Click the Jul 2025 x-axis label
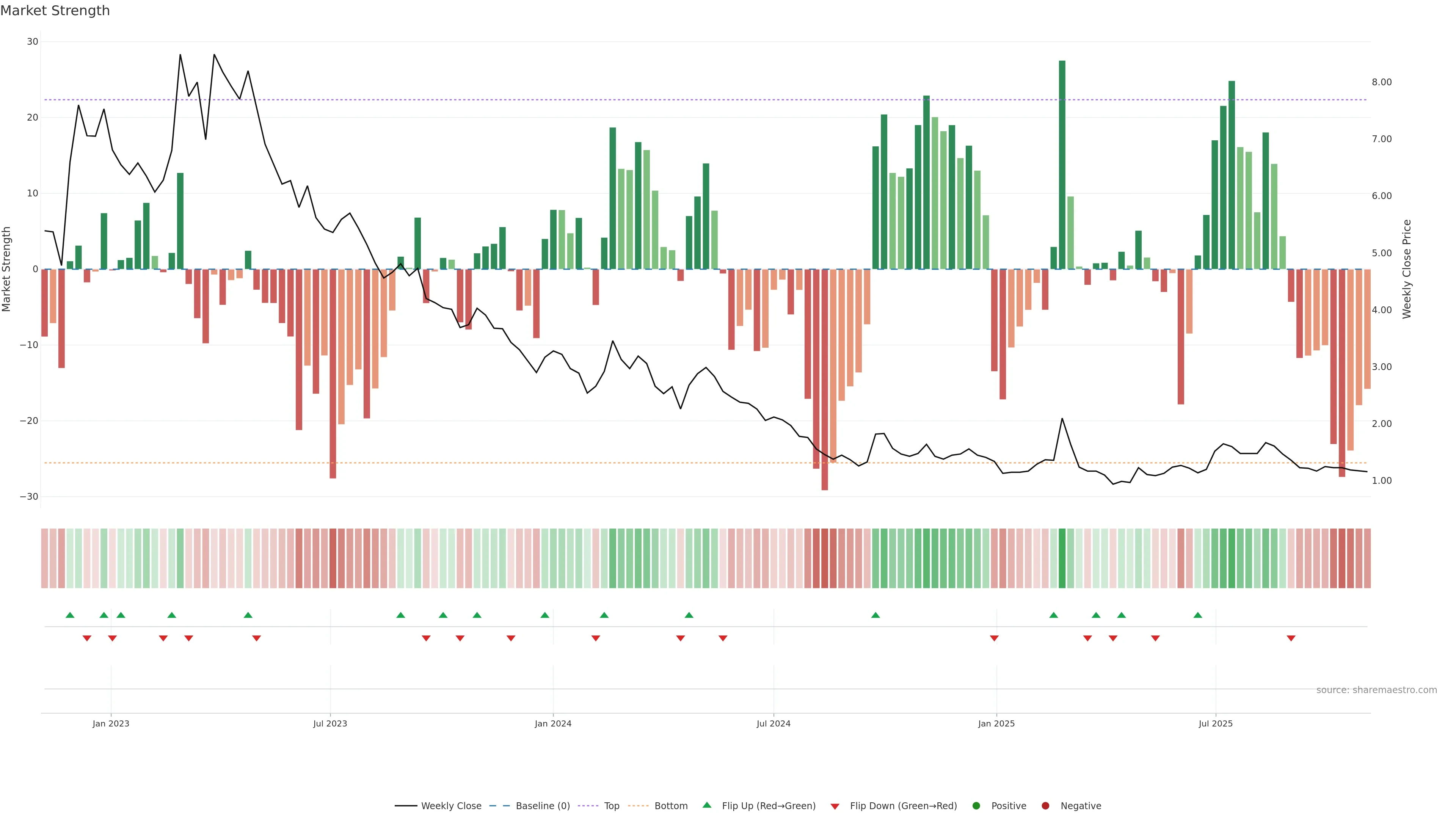The height and width of the screenshot is (819, 1456). coord(1215,723)
